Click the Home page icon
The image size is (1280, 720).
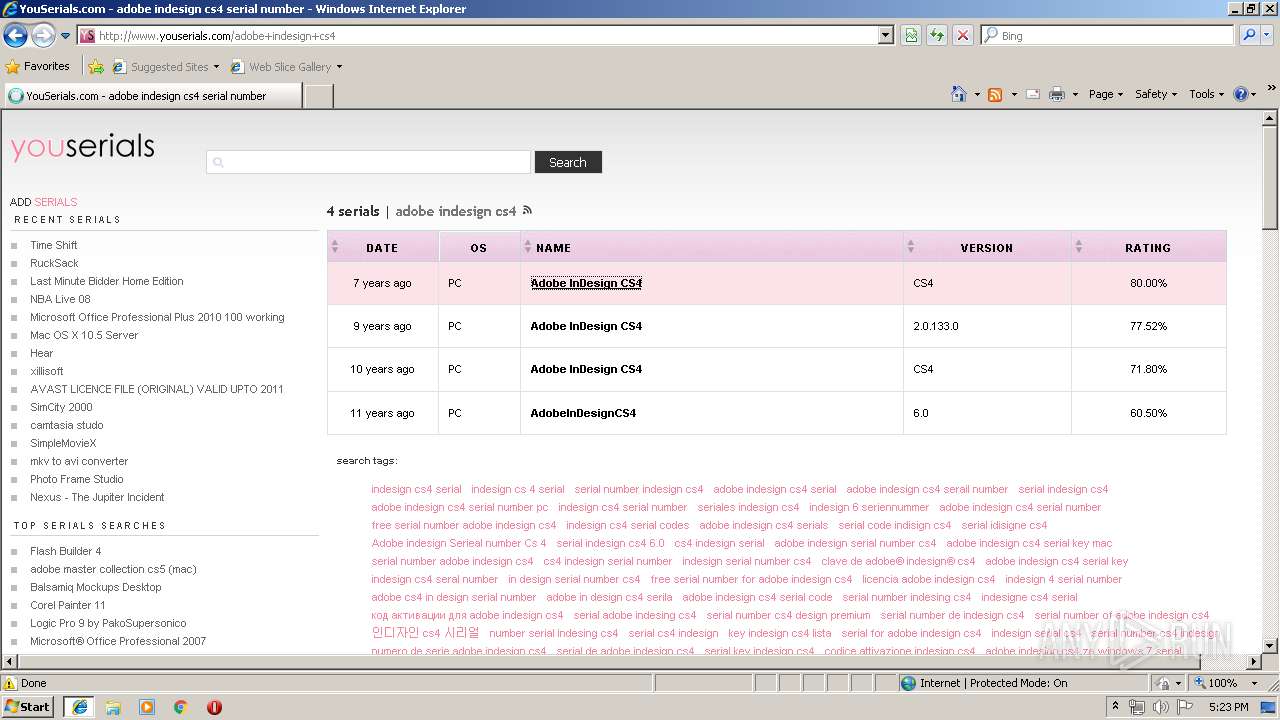coord(958,94)
